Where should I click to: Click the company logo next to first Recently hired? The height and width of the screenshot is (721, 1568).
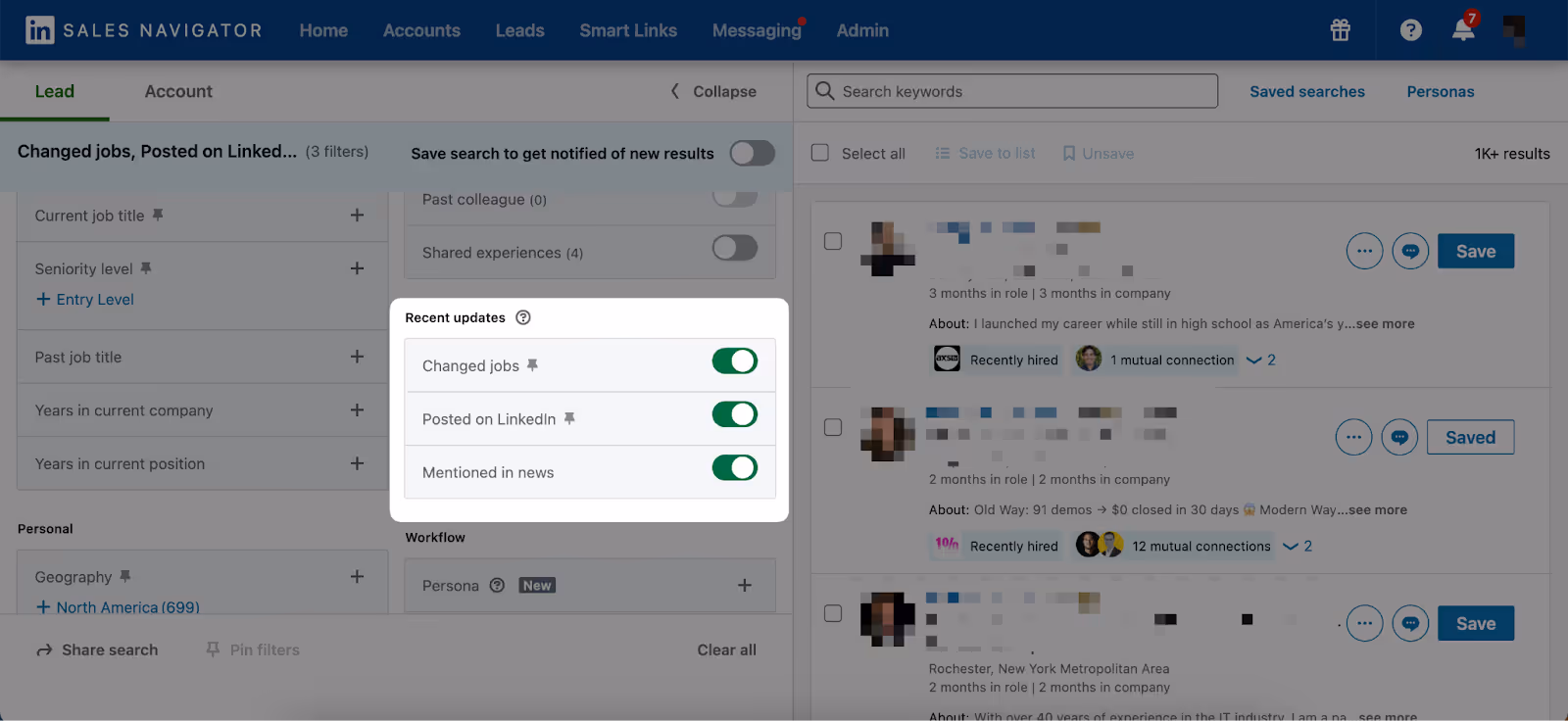[x=947, y=359]
